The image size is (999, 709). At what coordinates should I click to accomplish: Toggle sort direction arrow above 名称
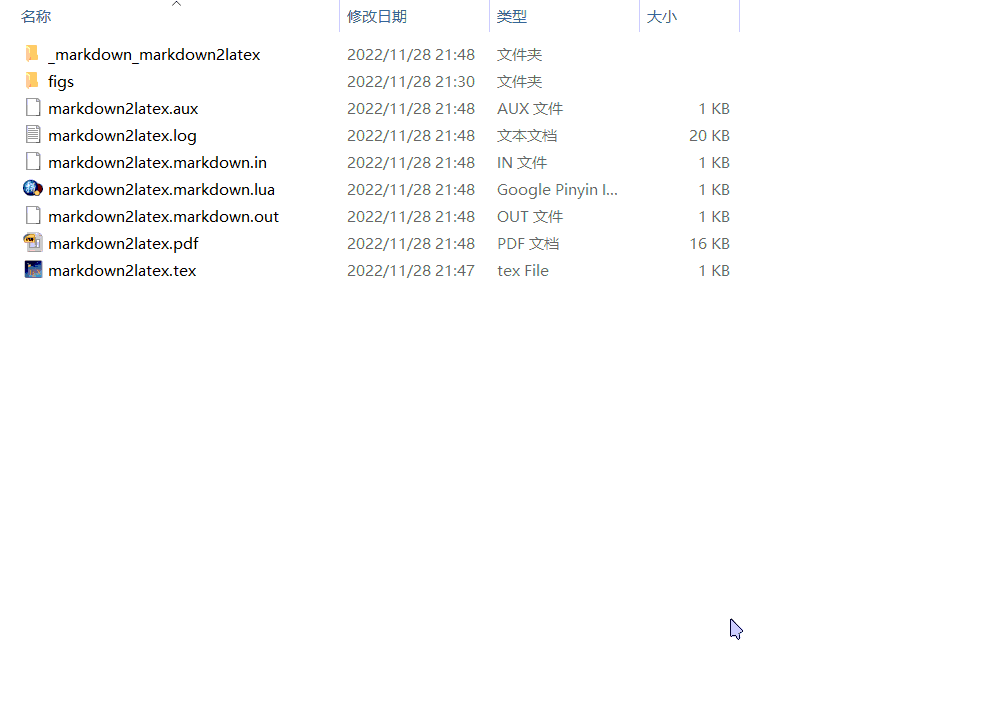pos(176,4)
